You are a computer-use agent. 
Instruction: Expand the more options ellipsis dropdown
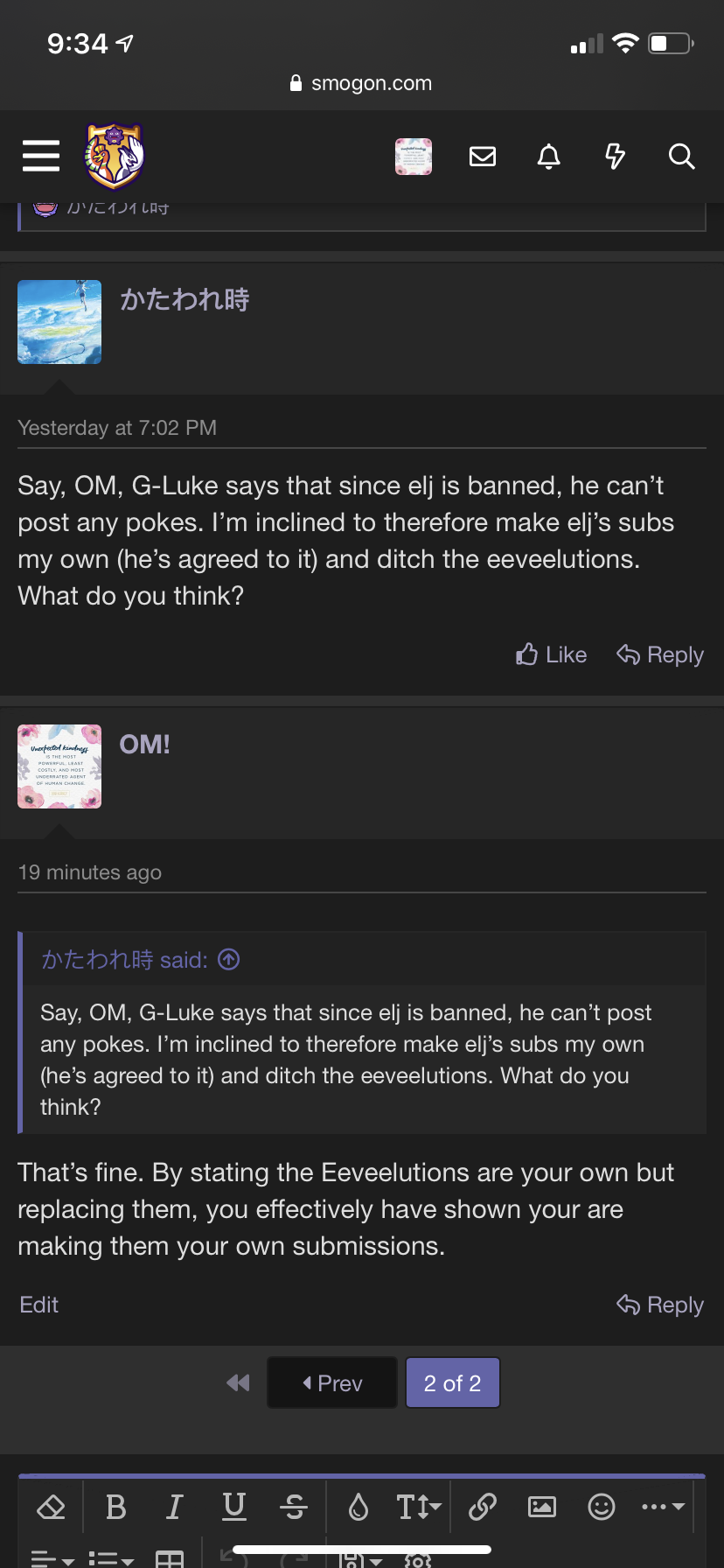(662, 1507)
